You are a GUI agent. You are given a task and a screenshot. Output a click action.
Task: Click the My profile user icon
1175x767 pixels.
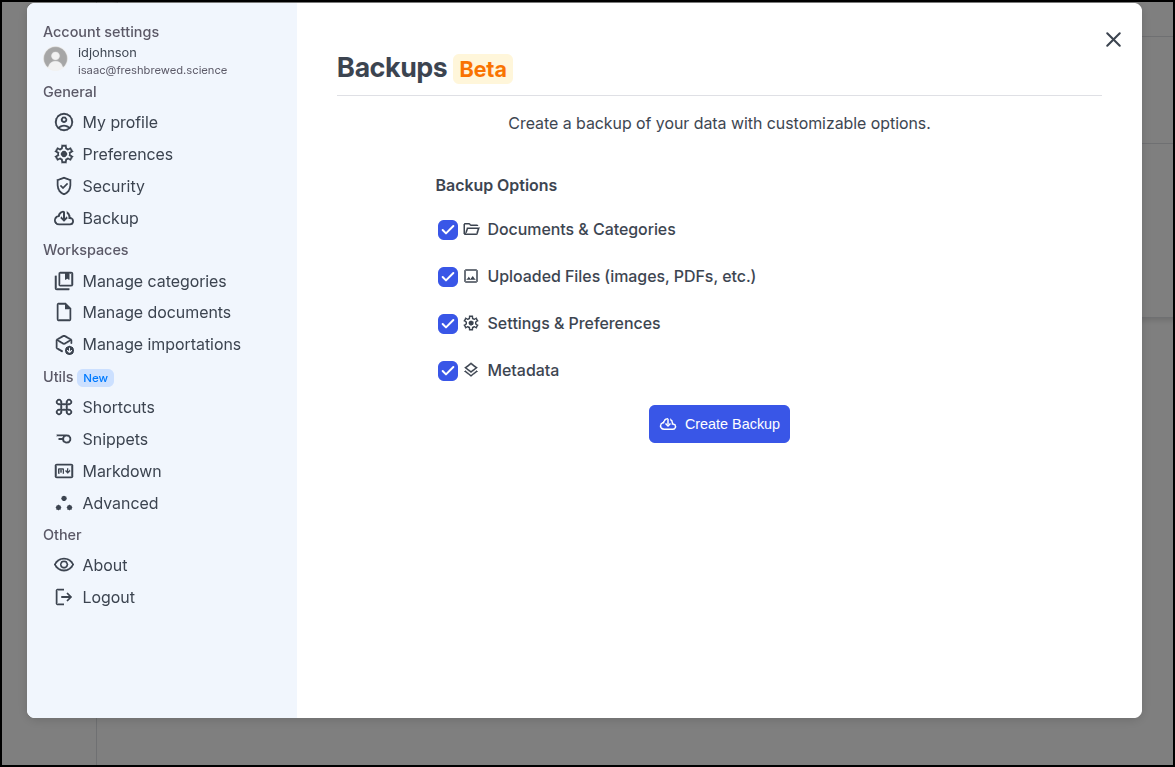click(x=64, y=122)
